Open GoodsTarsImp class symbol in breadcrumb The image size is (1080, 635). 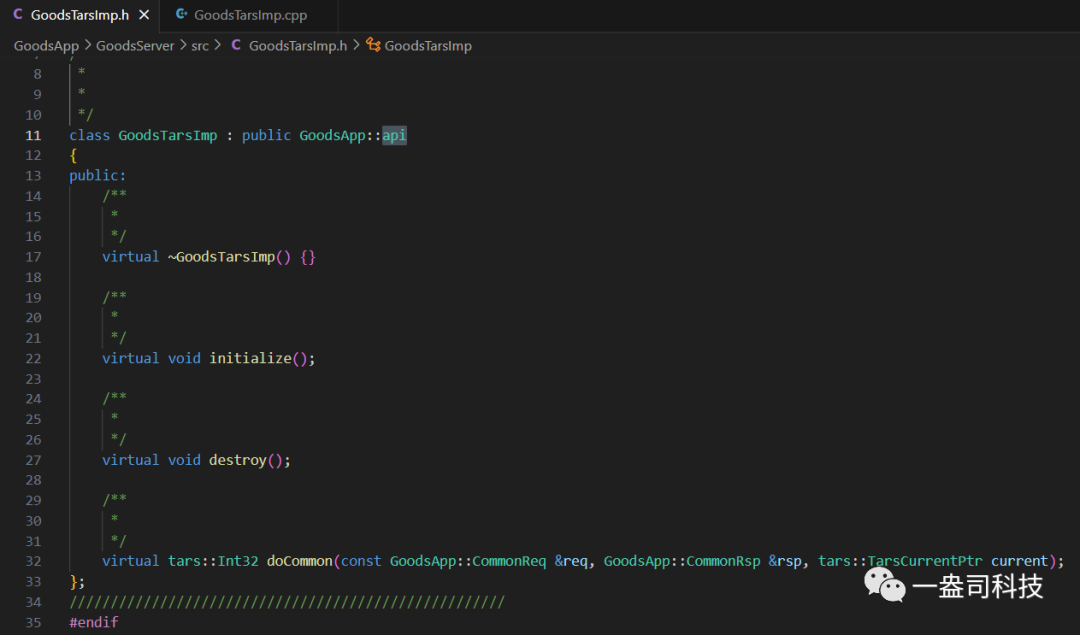click(428, 45)
